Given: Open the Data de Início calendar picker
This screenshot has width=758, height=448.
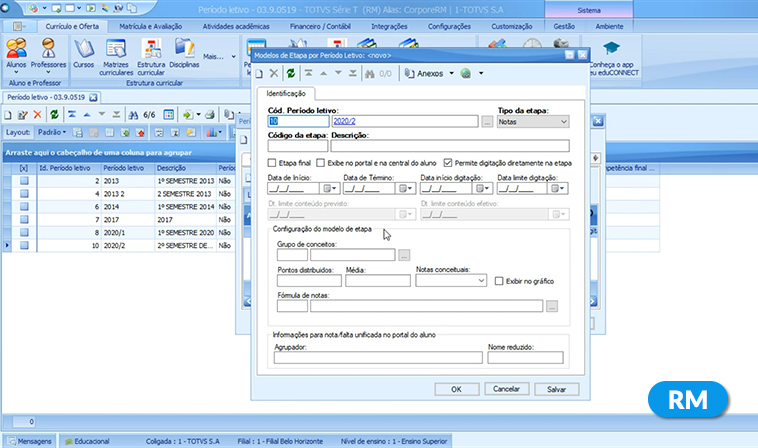Looking at the screenshot, I should click(x=330, y=187).
